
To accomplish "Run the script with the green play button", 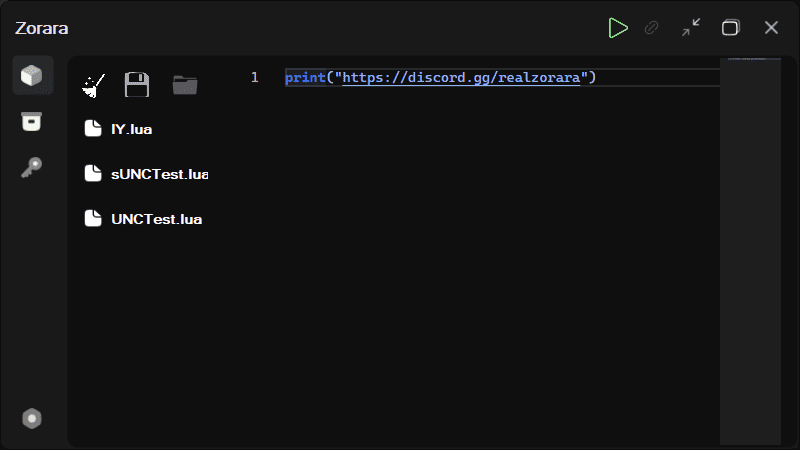I will pos(618,28).
